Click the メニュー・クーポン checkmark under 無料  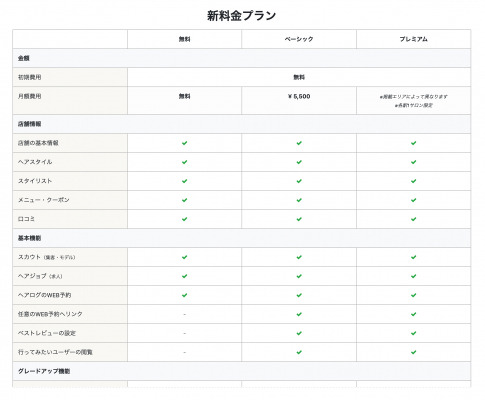click(184, 200)
